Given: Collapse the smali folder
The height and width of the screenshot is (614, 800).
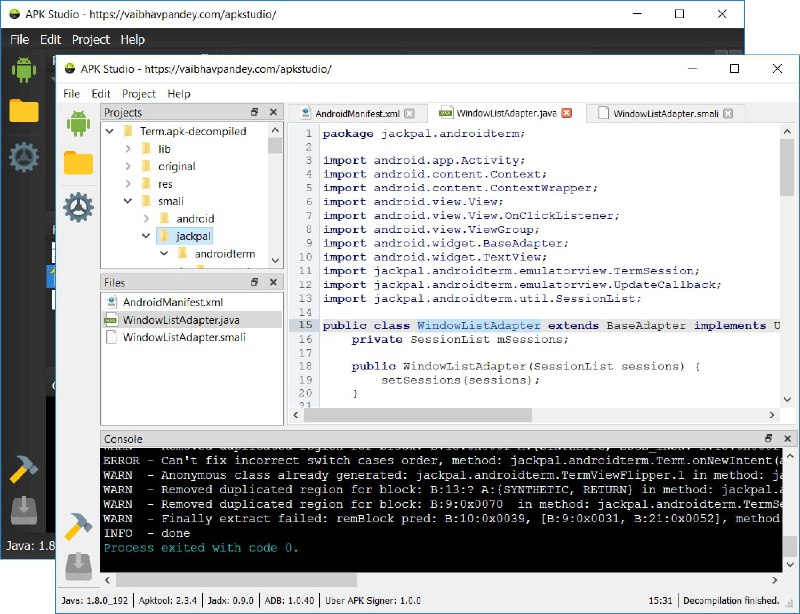Looking at the screenshot, I should tap(128, 201).
